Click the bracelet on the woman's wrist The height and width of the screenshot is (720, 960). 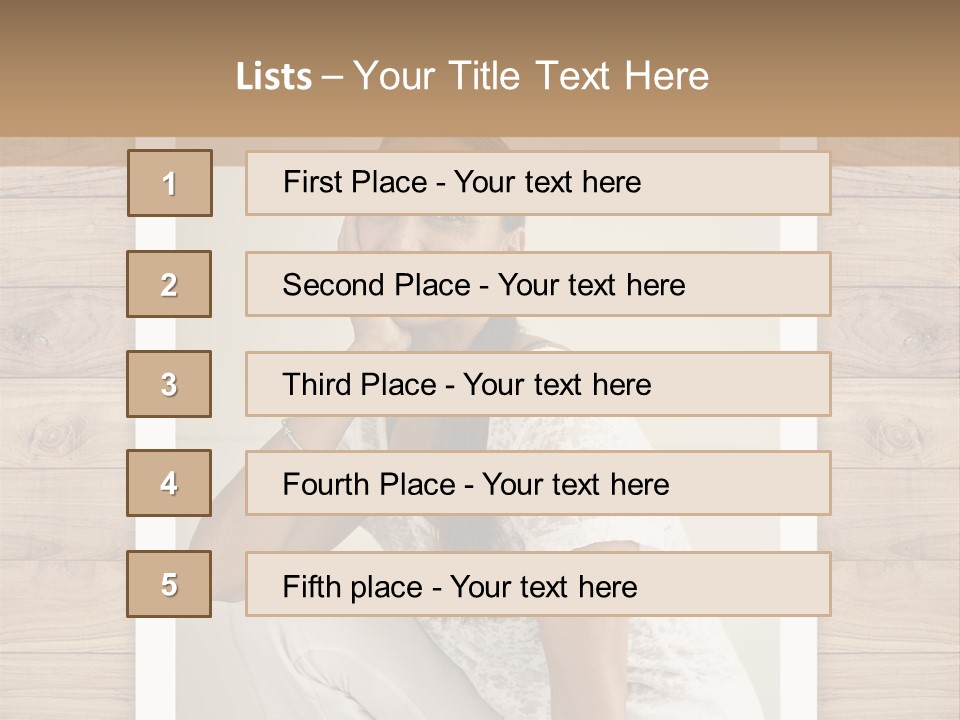tap(290, 433)
